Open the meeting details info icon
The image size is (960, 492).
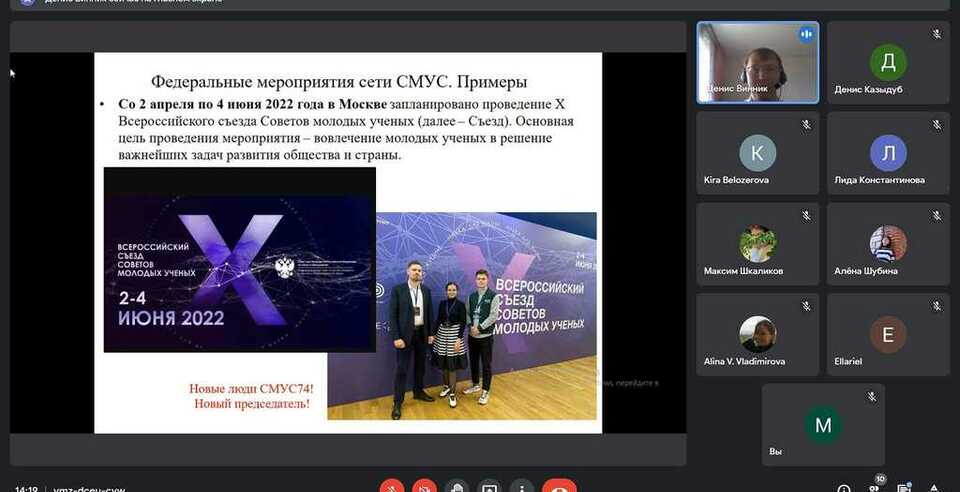pyautogui.click(x=844, y=489)
